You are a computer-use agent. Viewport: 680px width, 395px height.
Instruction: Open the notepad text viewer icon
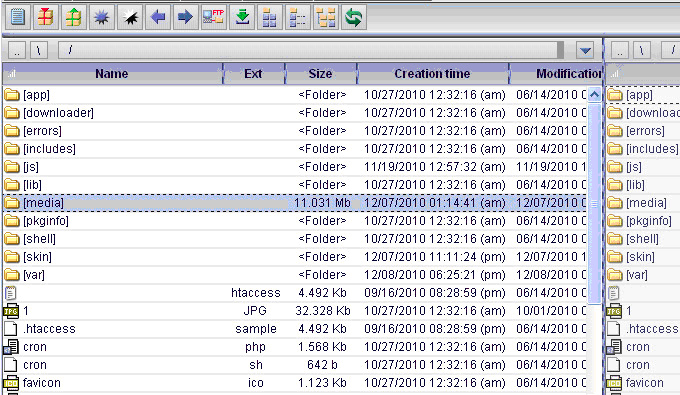17,17
